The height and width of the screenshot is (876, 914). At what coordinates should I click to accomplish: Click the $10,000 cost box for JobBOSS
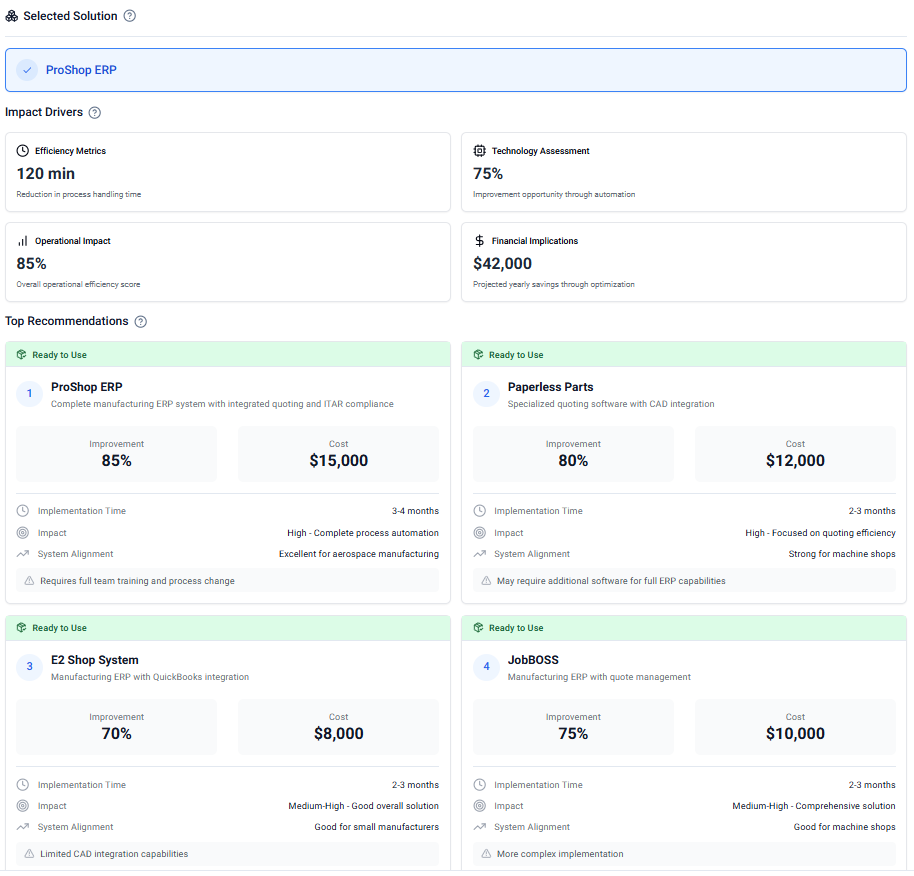[795, 727]
